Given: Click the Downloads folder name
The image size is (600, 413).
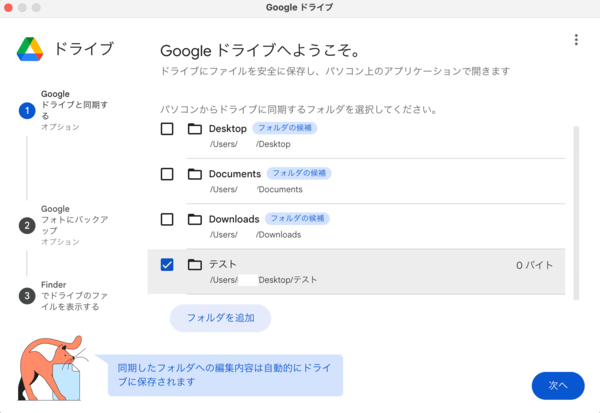Looking at the screenshot, I should pyautogui.click(x=234, y=219).
